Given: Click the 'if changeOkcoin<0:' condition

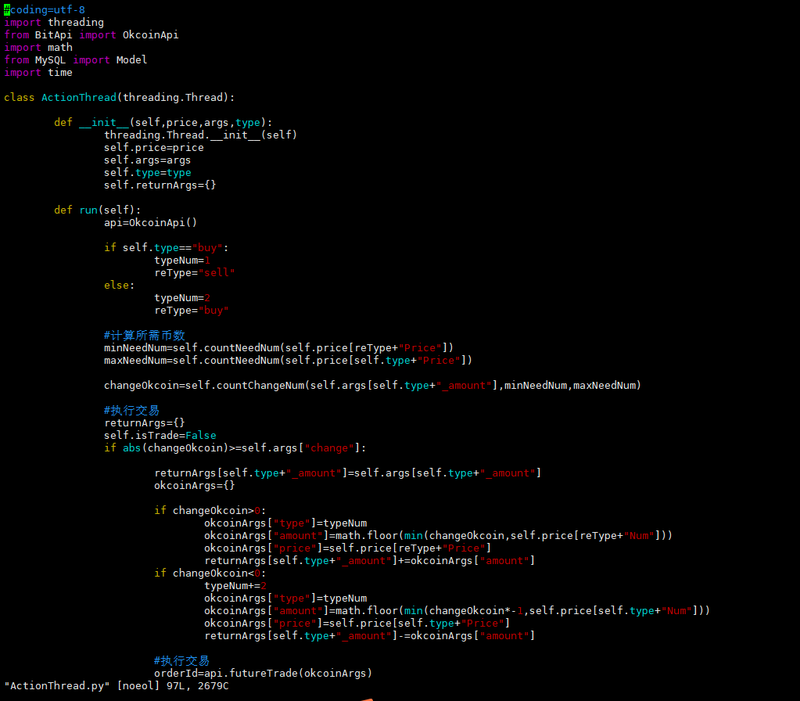Looking at the screenshot, I should coord(210,573).
